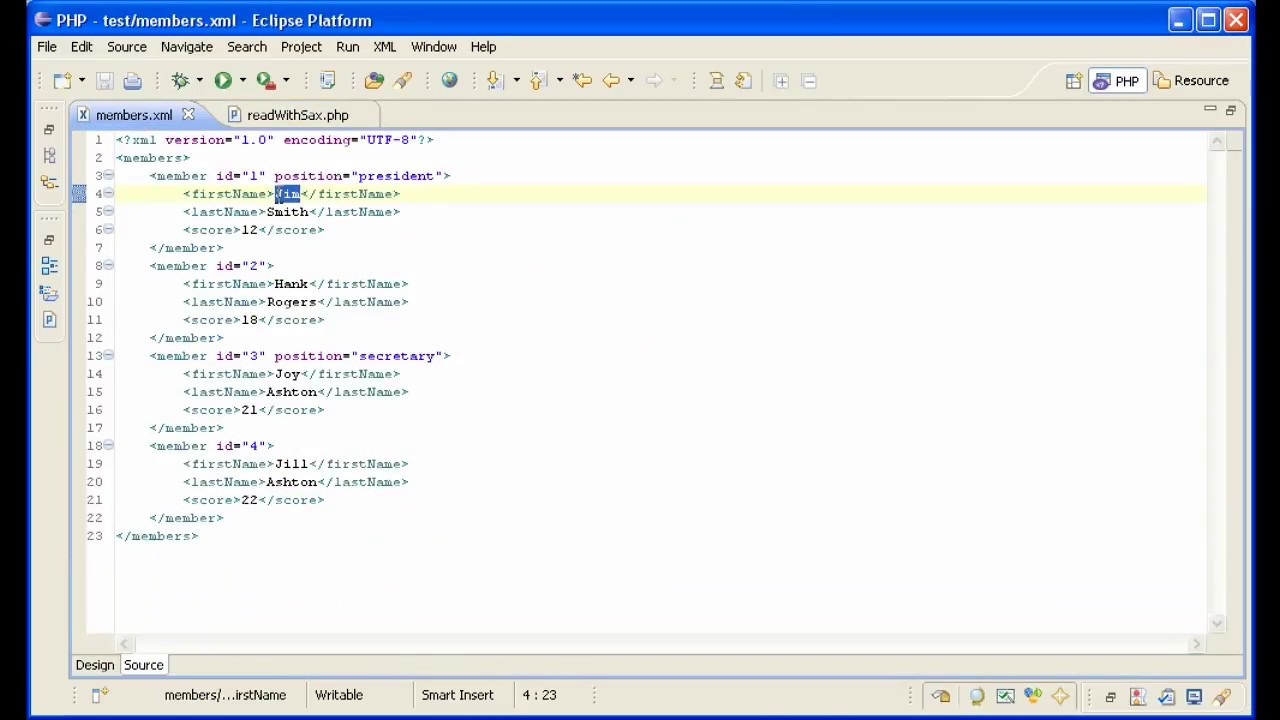Collapse the fold marker on line 5
The image size is (1280, 720).
(108, 212)
